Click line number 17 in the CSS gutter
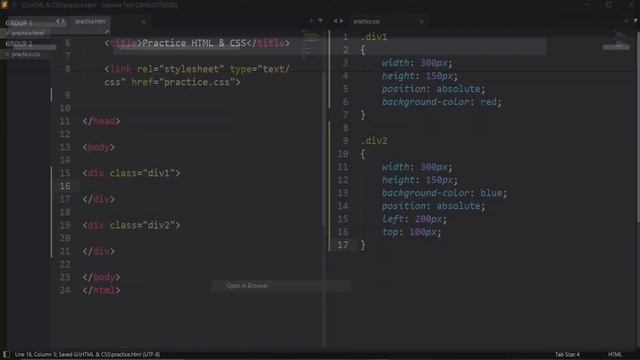Screen dimensions: 640x360 342,245
